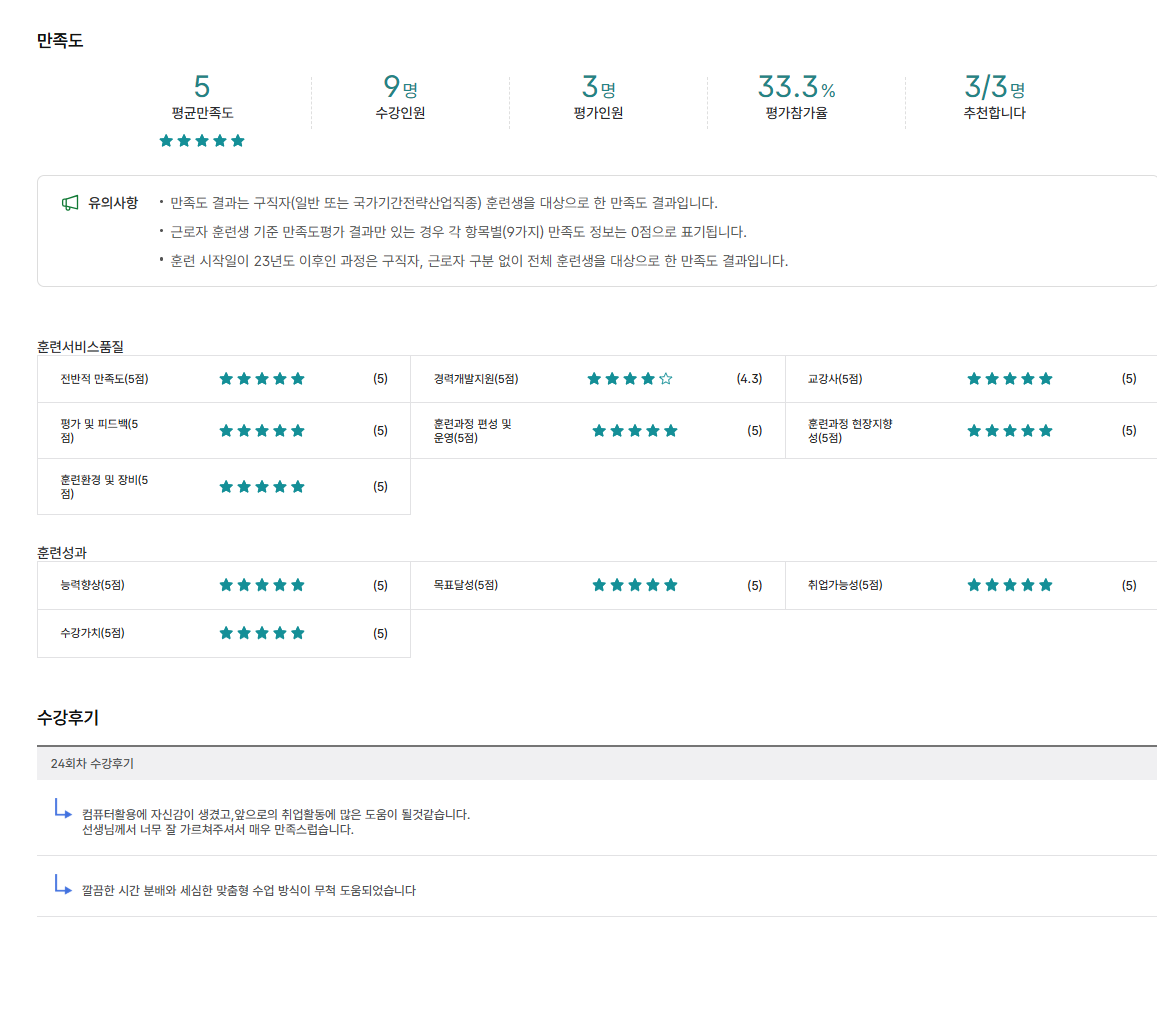Click the star rating for 목표달성
The width and height of the screenshot is (1157, 1021).
(635, 585)
